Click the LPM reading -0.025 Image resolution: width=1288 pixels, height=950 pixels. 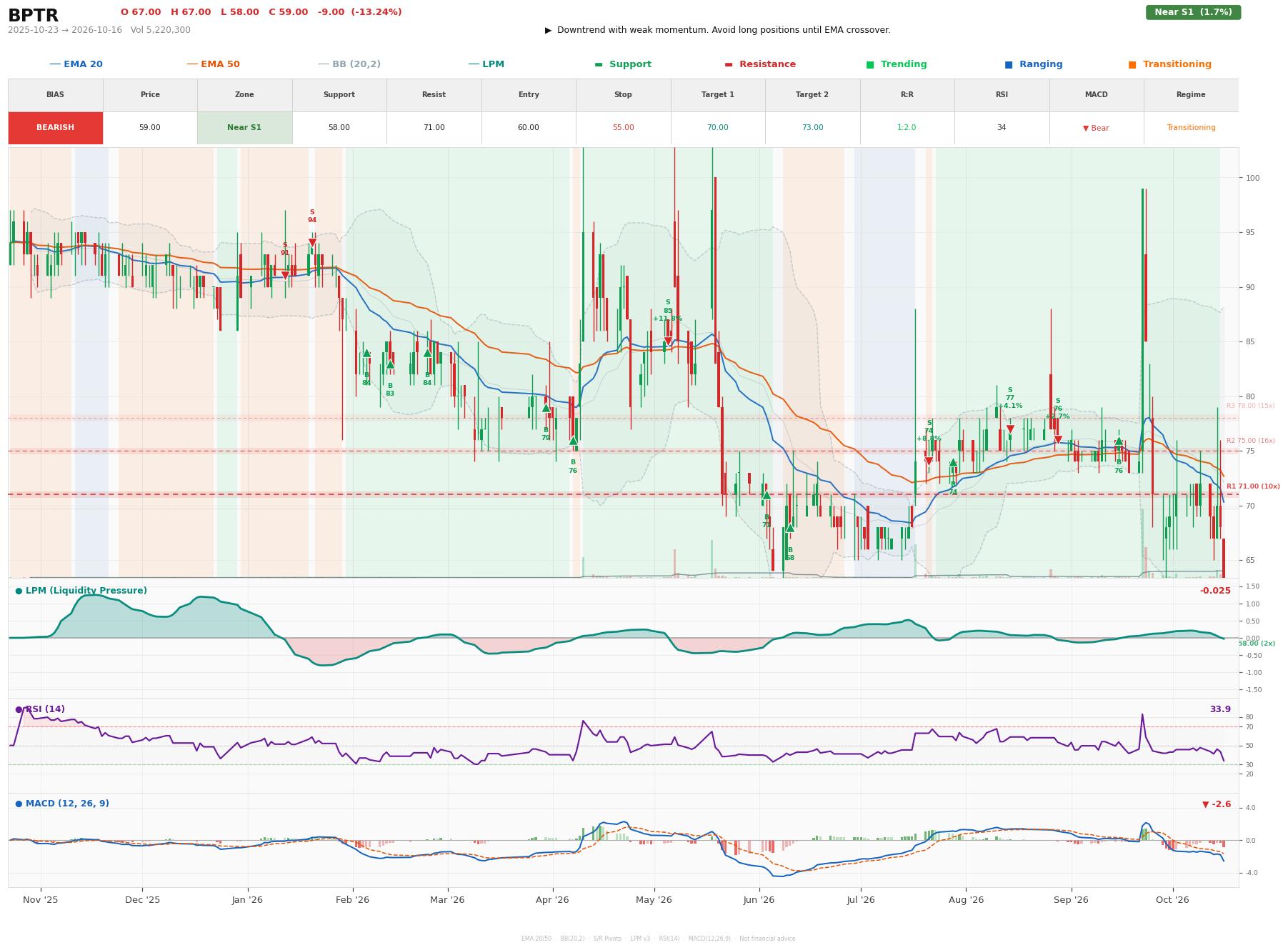[1215, 591]
